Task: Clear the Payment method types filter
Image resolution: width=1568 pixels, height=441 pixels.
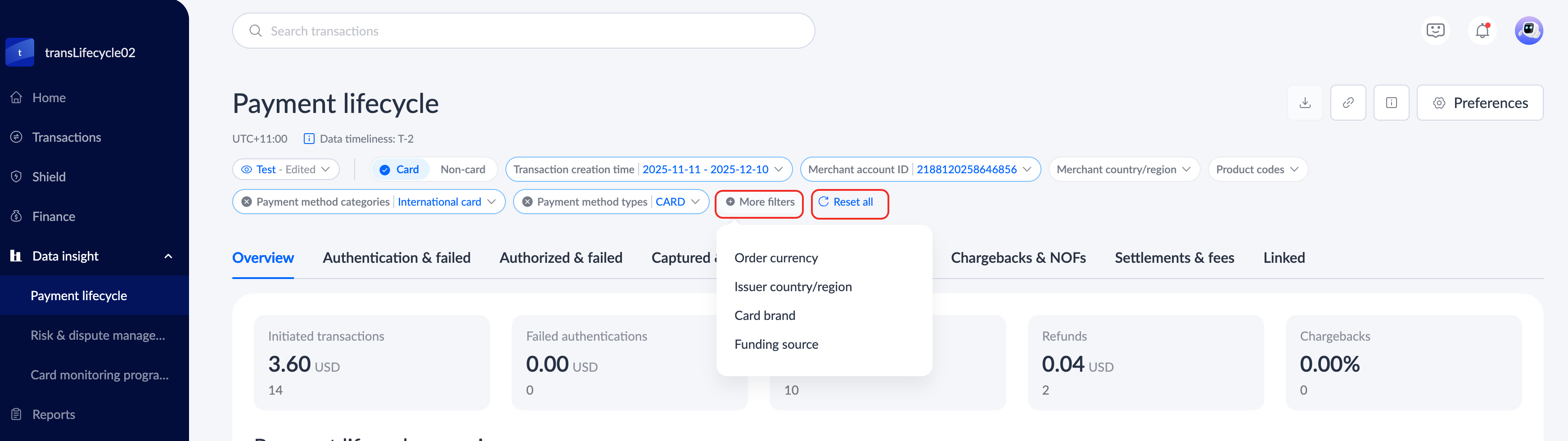Action: pyautogui.click(x=527, y=202)
